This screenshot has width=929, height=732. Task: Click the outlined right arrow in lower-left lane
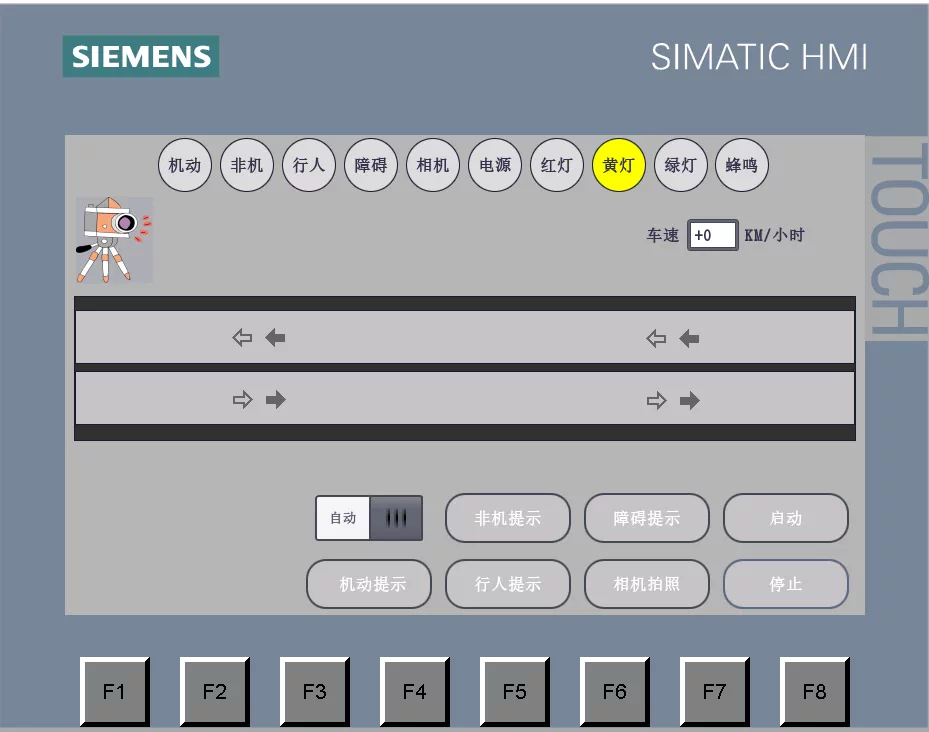242,399
